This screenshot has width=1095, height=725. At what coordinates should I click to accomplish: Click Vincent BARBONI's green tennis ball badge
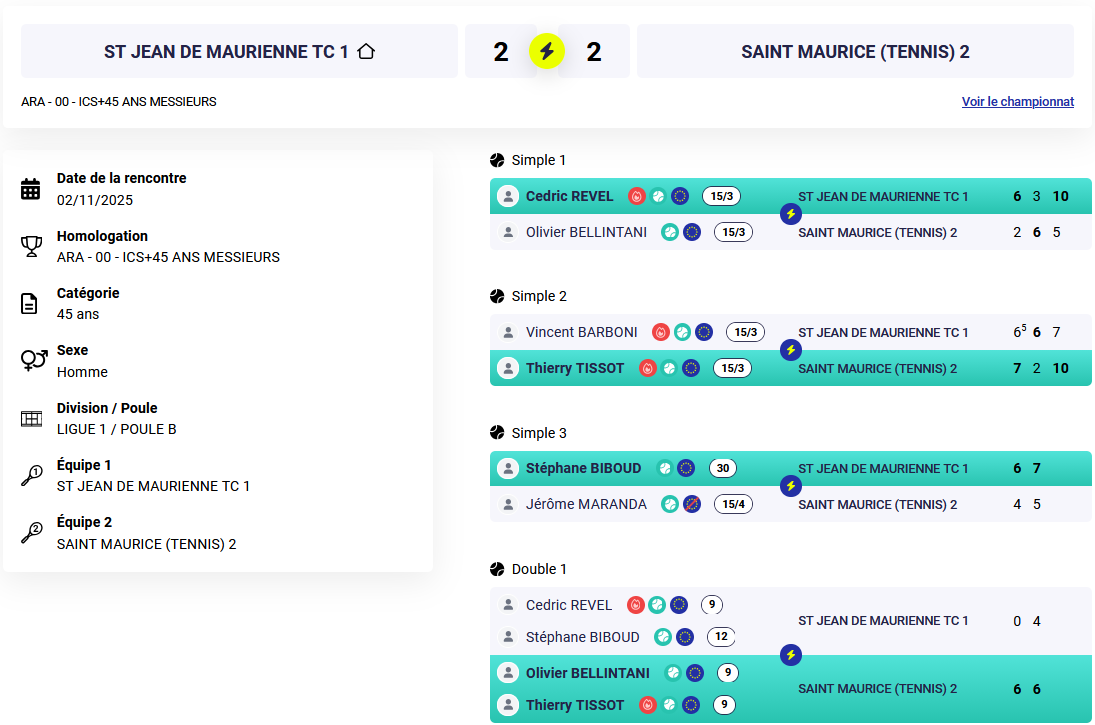[x=682, y=332]
